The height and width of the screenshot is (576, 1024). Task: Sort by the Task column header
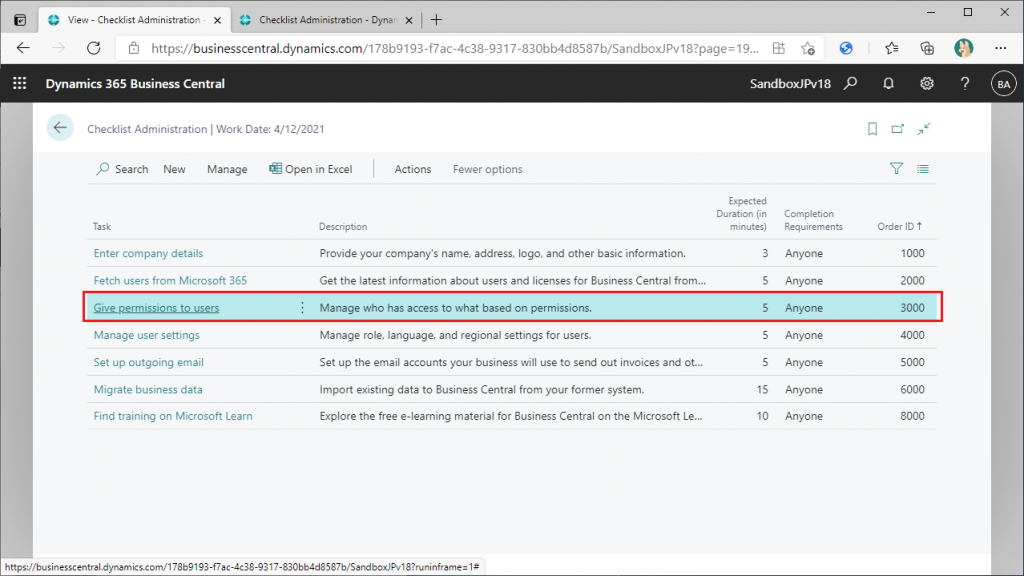[102, 227]
